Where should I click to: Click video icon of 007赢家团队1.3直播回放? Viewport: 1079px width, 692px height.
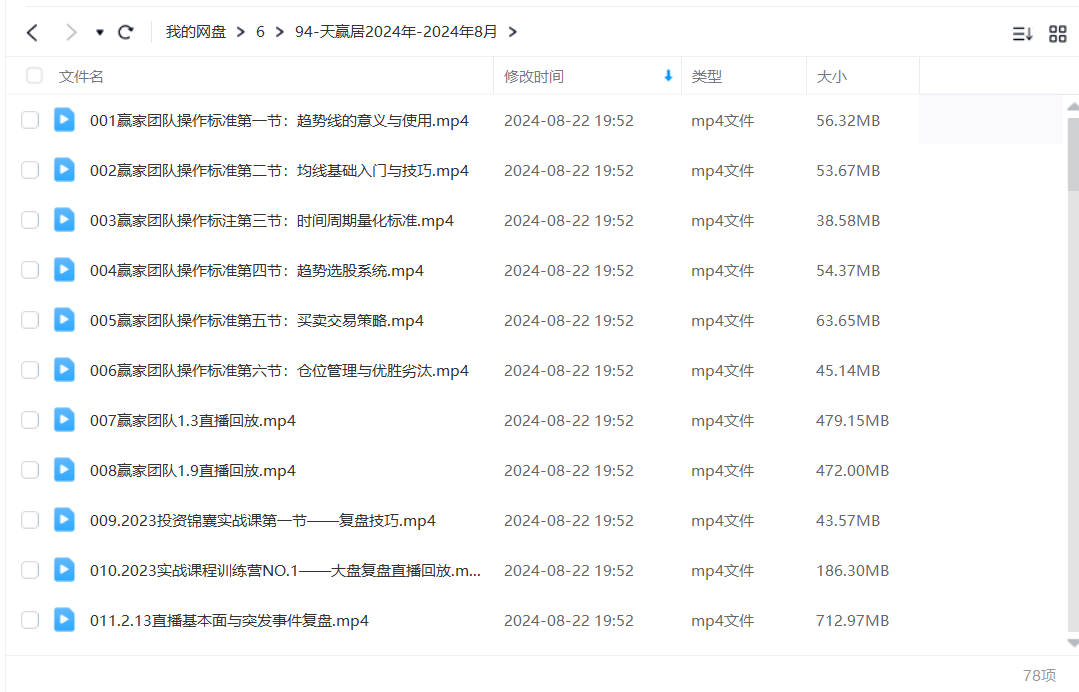click(64, 420)
